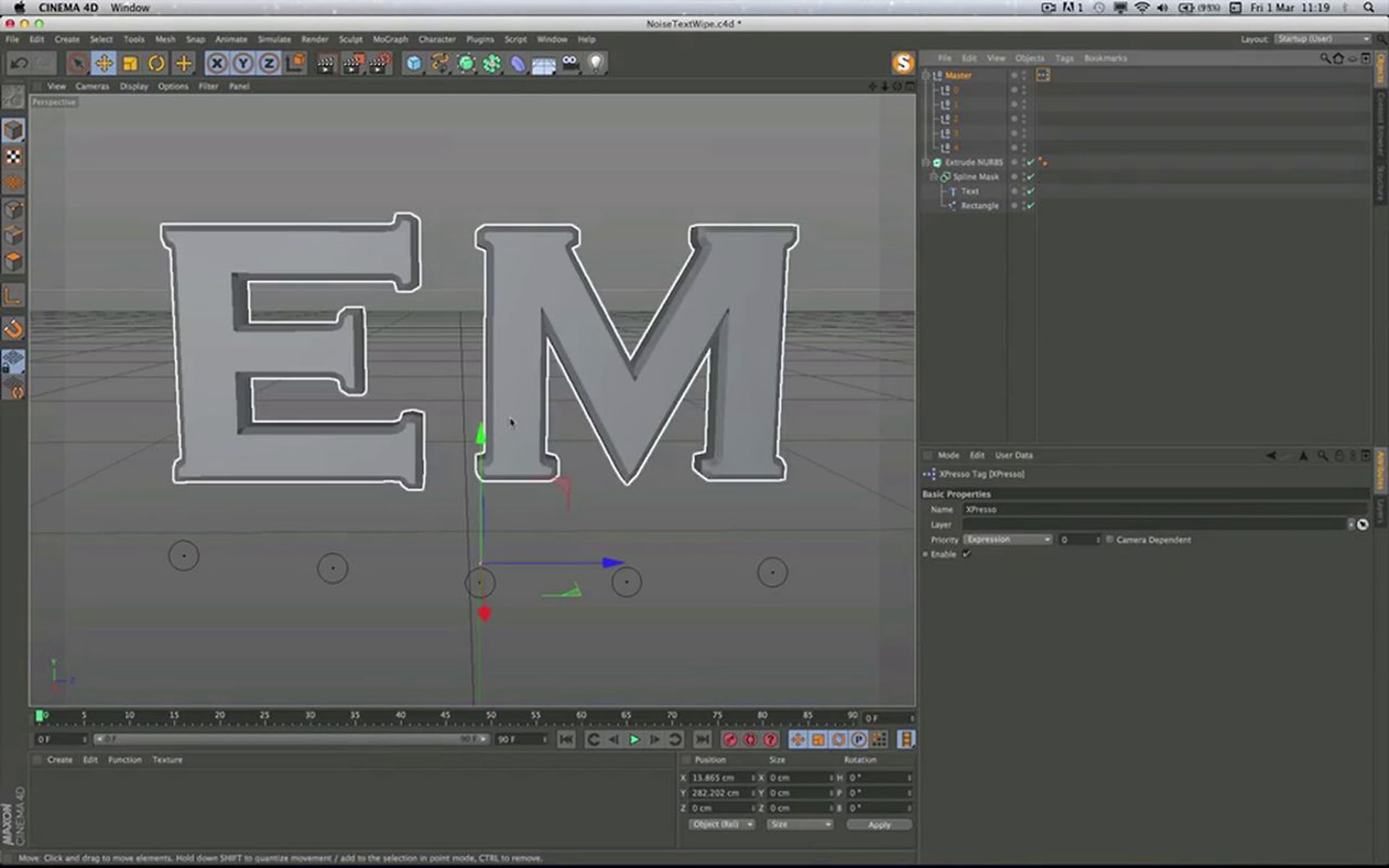Image resolution: width=1389 pixels, height=868 pixels.
Task: Click XPresso tag on Master
Action: (1043, 75)
